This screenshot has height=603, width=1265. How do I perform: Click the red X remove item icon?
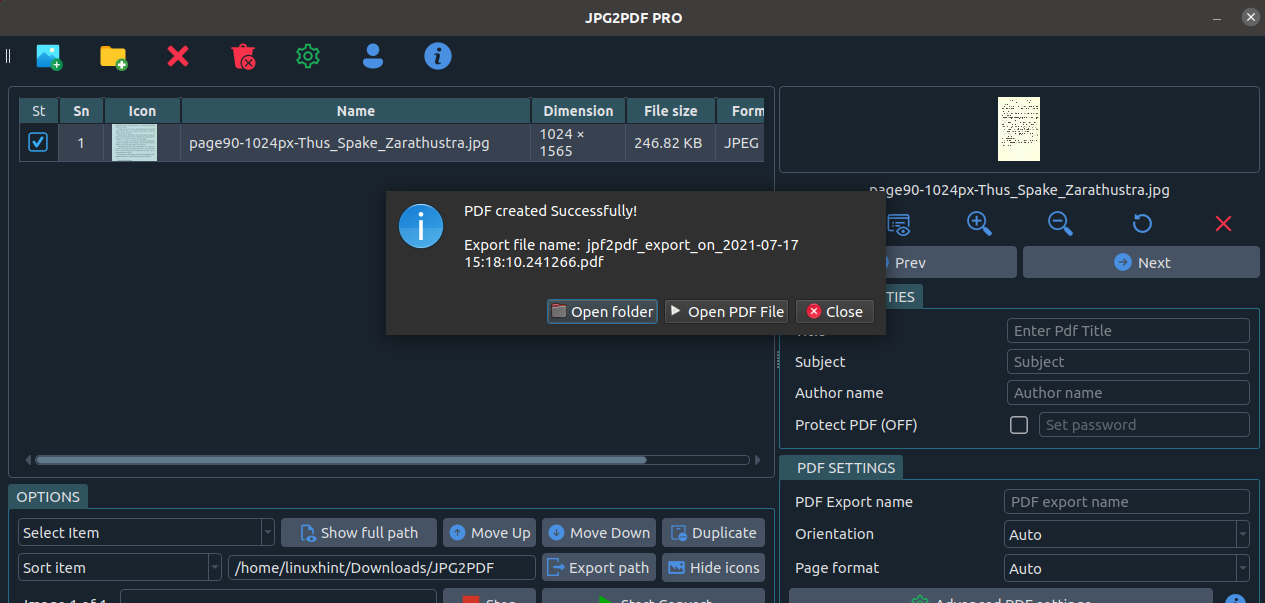pos(178,57)
